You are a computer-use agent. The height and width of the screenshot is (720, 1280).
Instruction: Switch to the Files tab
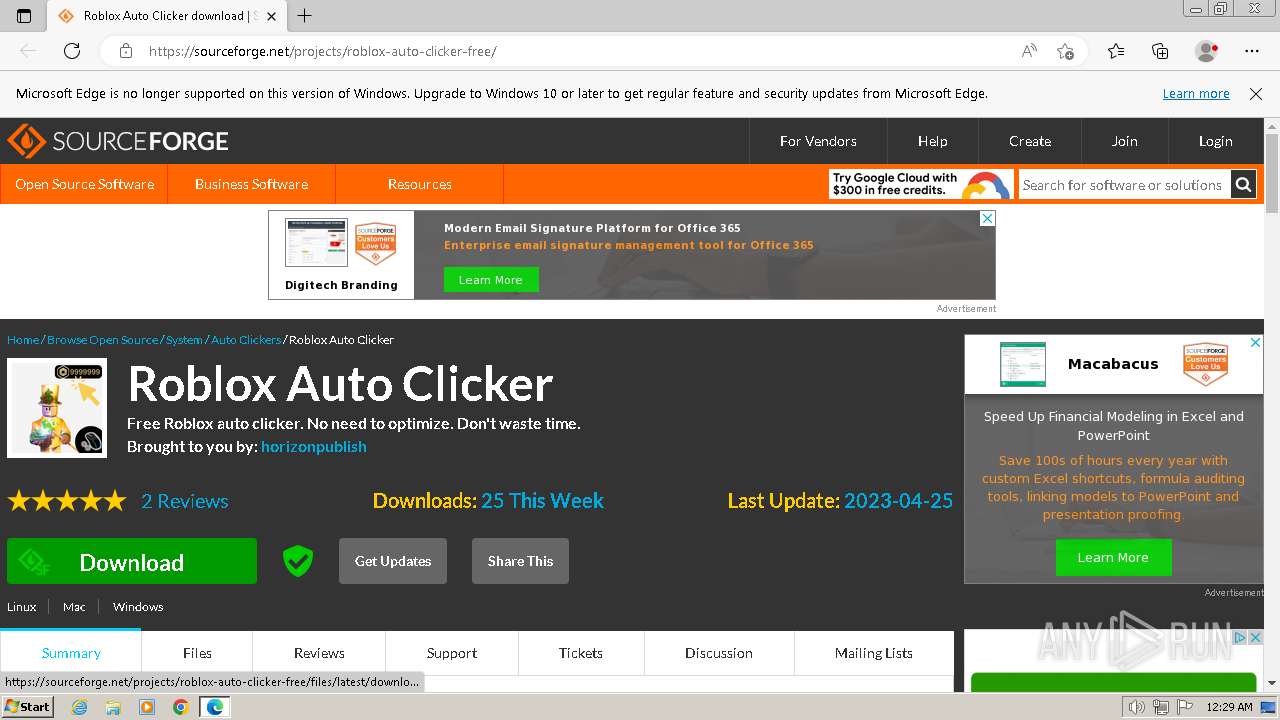[x=197, y=653]
